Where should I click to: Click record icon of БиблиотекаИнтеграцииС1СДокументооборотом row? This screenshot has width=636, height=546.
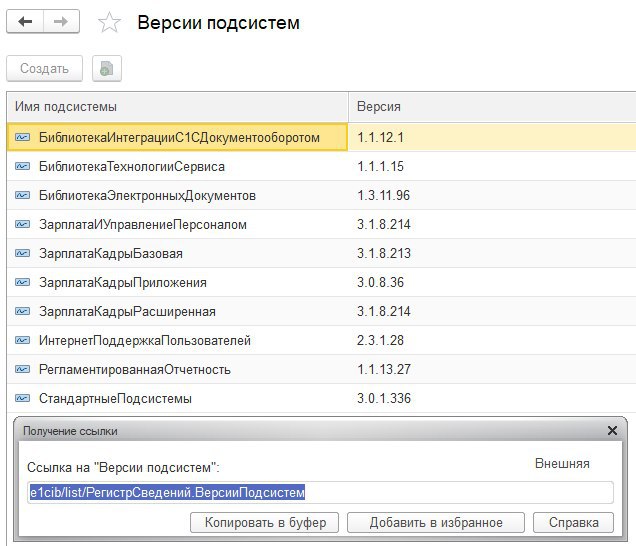[x=23, y=137]
